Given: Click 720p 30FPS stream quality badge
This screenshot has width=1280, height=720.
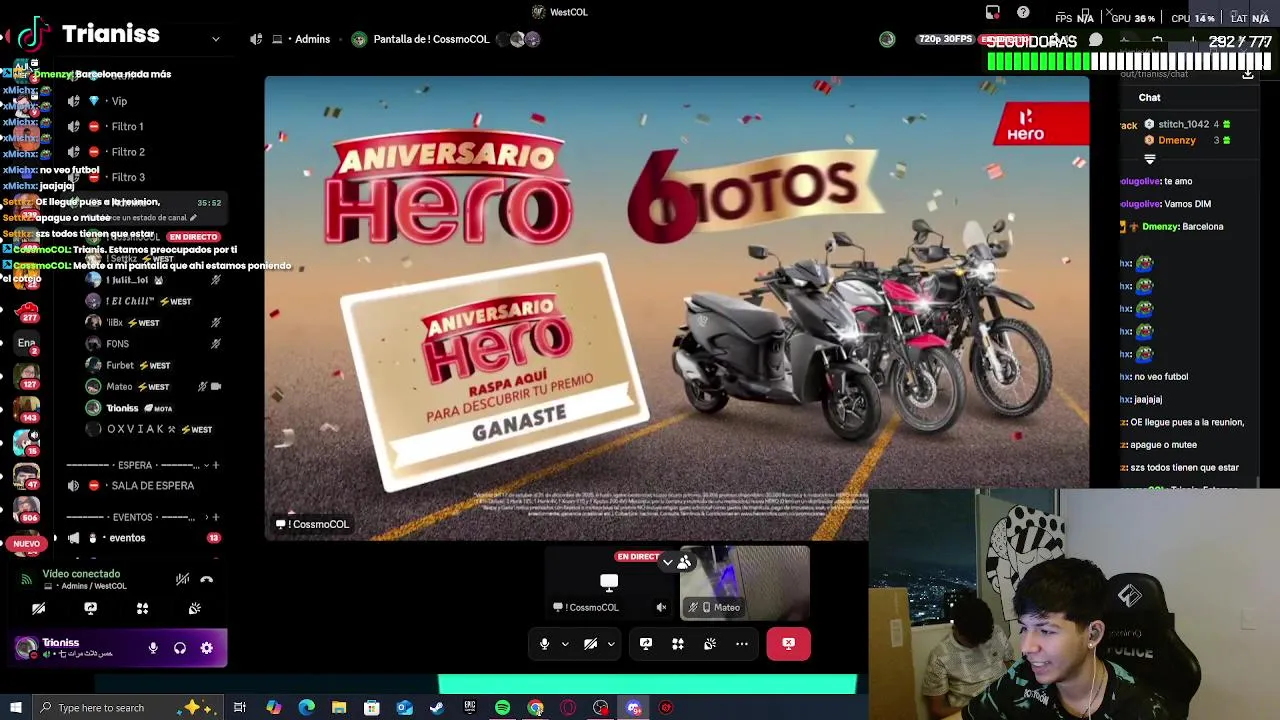Looking at the screenshot, I should coord(945,39).
